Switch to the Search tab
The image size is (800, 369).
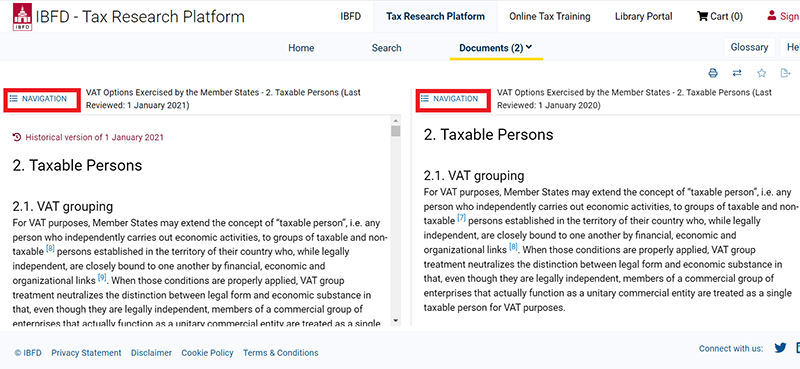386,47
